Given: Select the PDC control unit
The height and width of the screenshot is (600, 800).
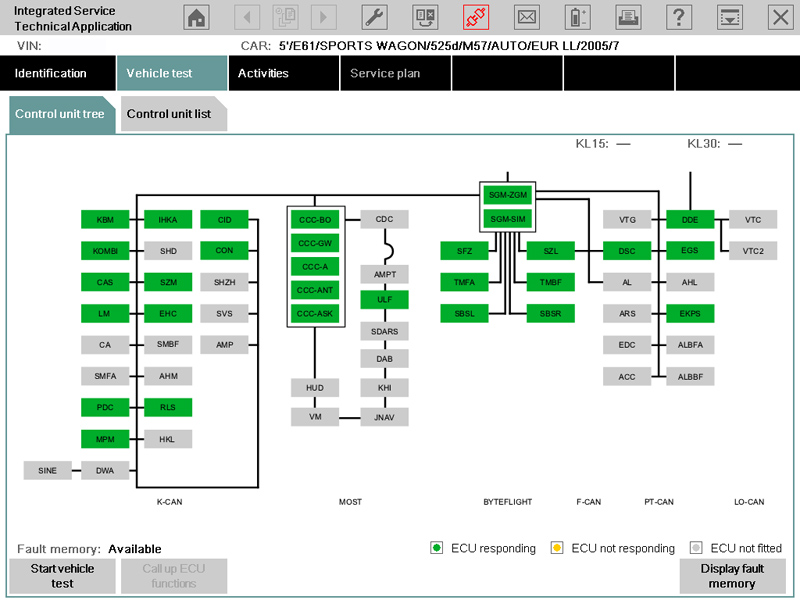Looking at the screenshot, I should 105,408.
